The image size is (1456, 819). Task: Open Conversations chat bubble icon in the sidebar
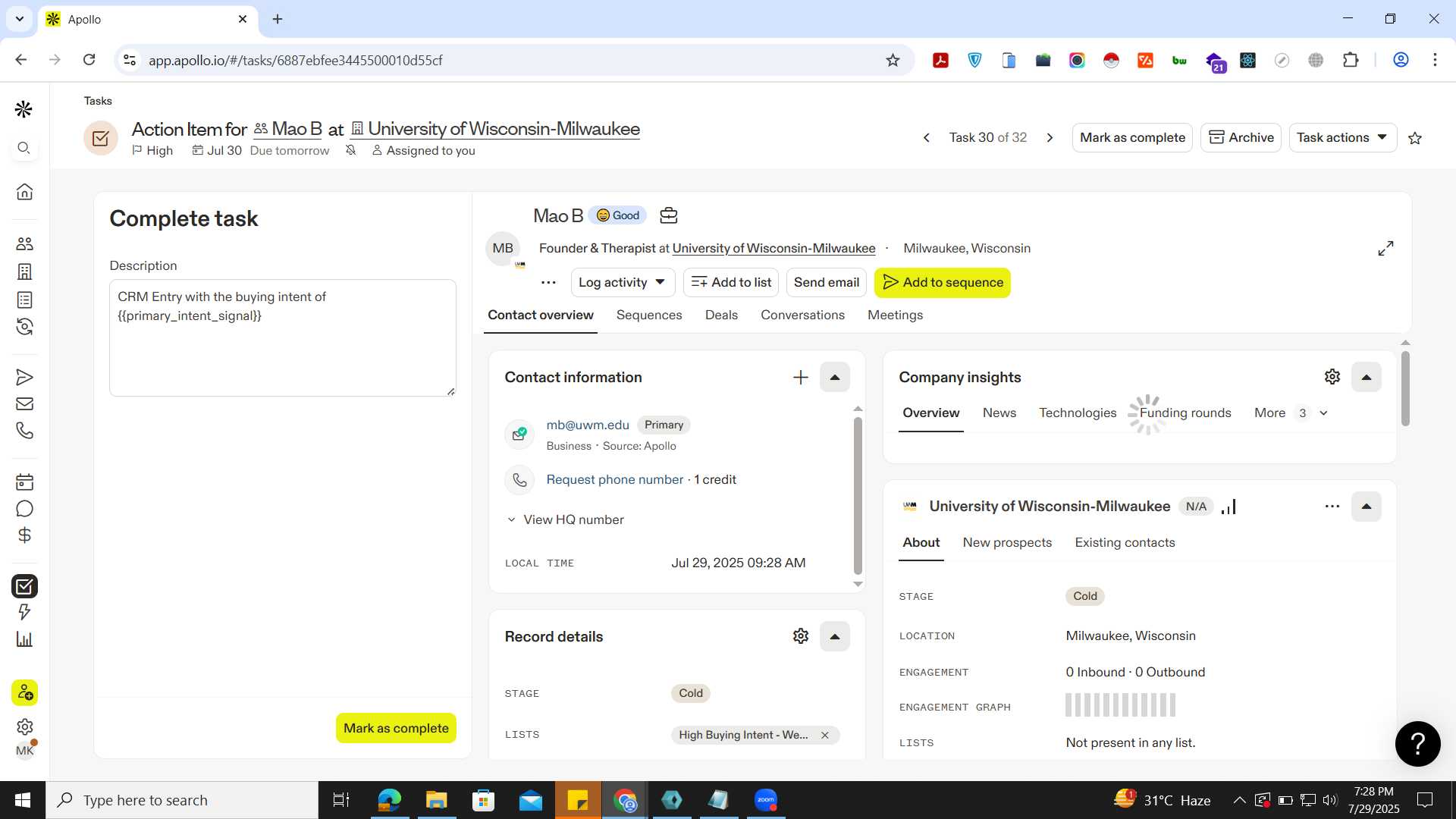[24, 509]
